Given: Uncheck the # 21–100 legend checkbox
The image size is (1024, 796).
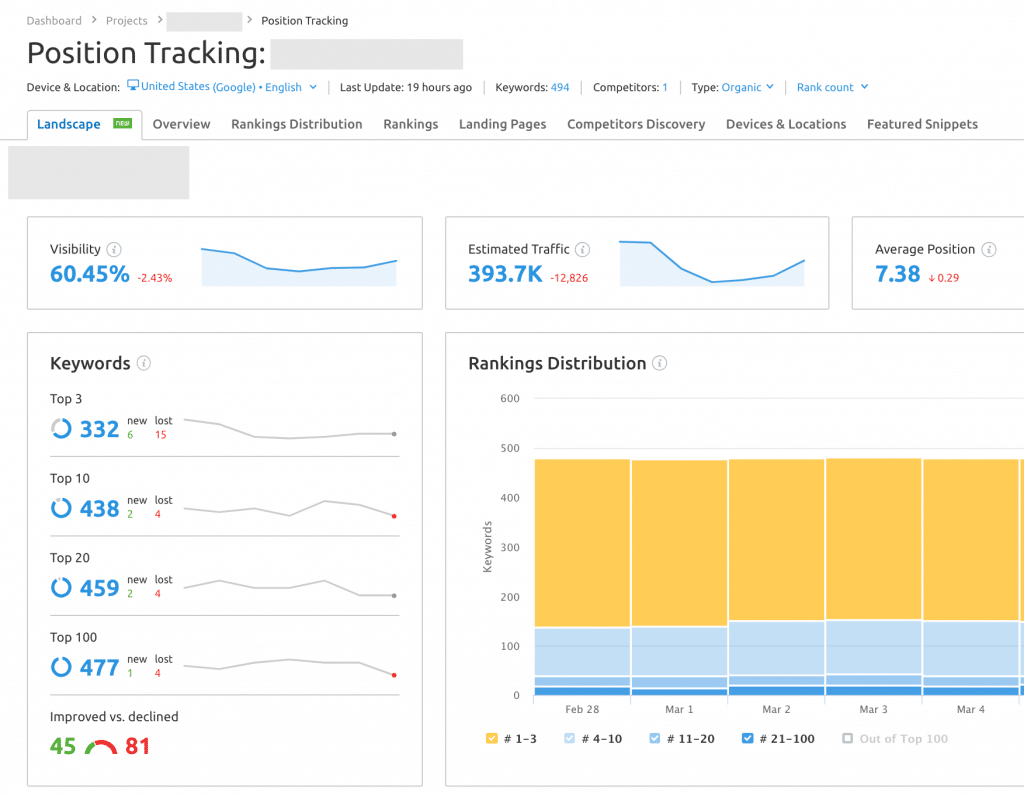Looking at the screenshot, I should [748, 739].
